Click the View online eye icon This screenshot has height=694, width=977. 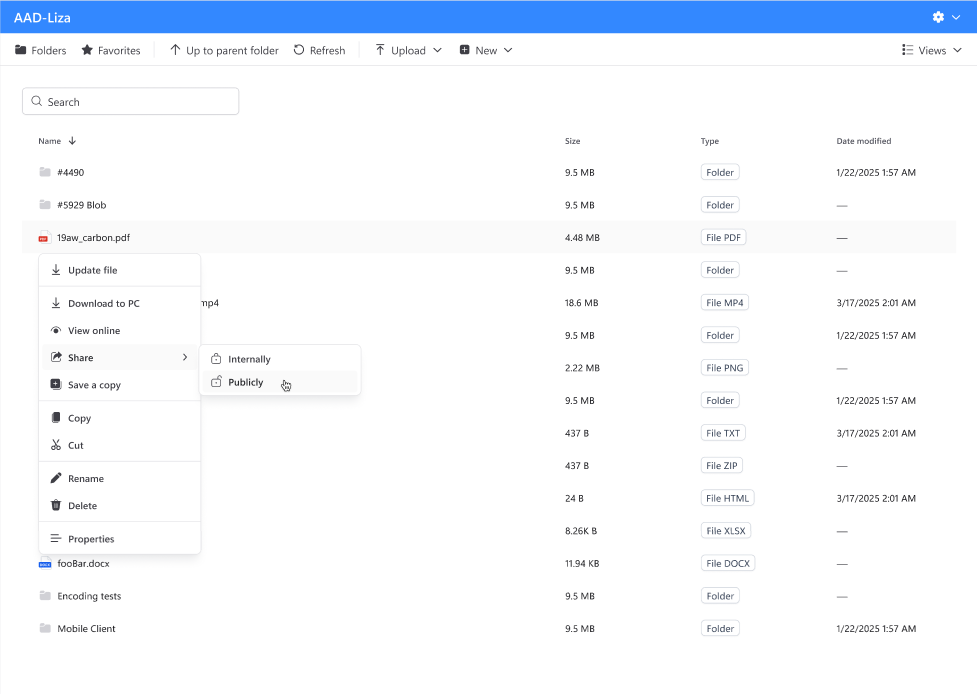54,330
